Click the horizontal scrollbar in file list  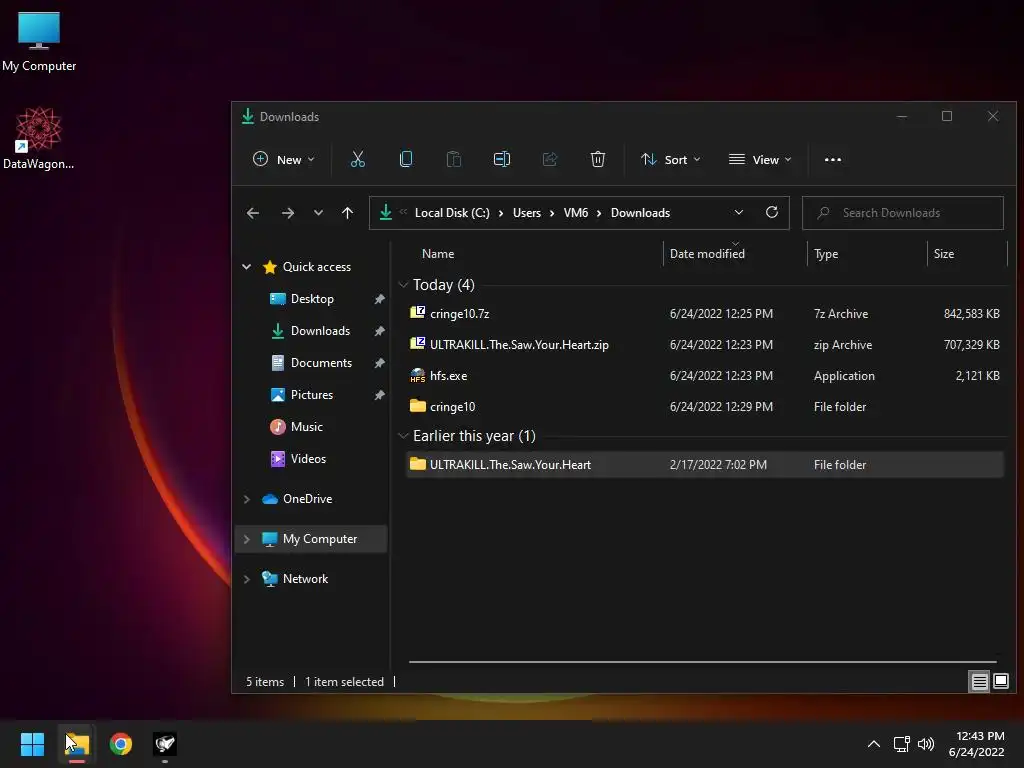[702, 662]
